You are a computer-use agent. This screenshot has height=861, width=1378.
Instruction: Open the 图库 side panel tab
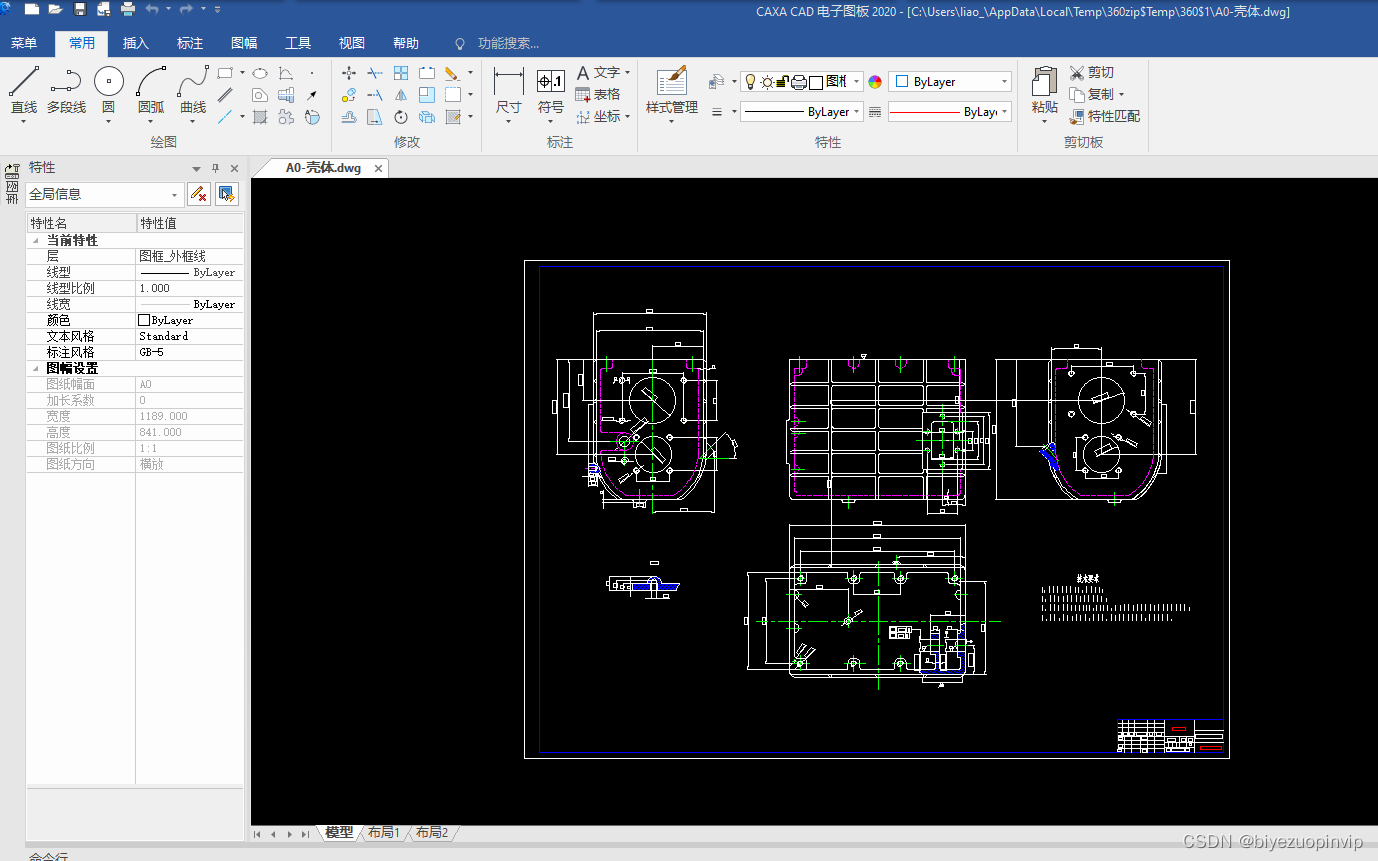[x=12, y=184]
